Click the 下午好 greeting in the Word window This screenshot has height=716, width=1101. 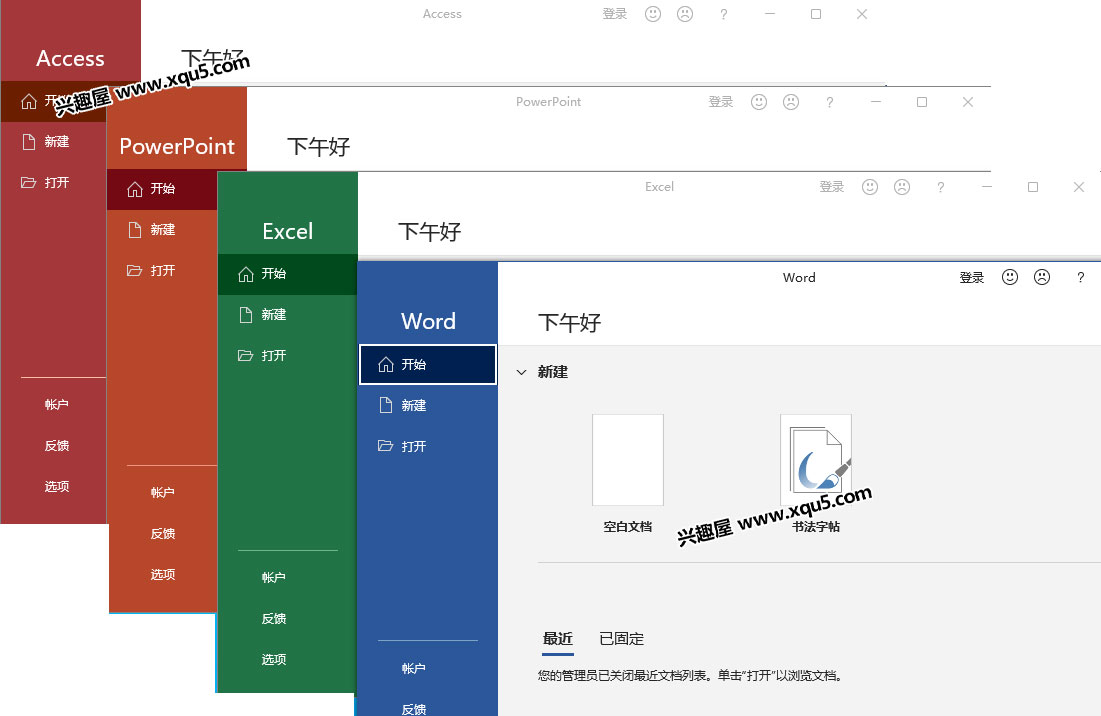click(x=569, y=323)
